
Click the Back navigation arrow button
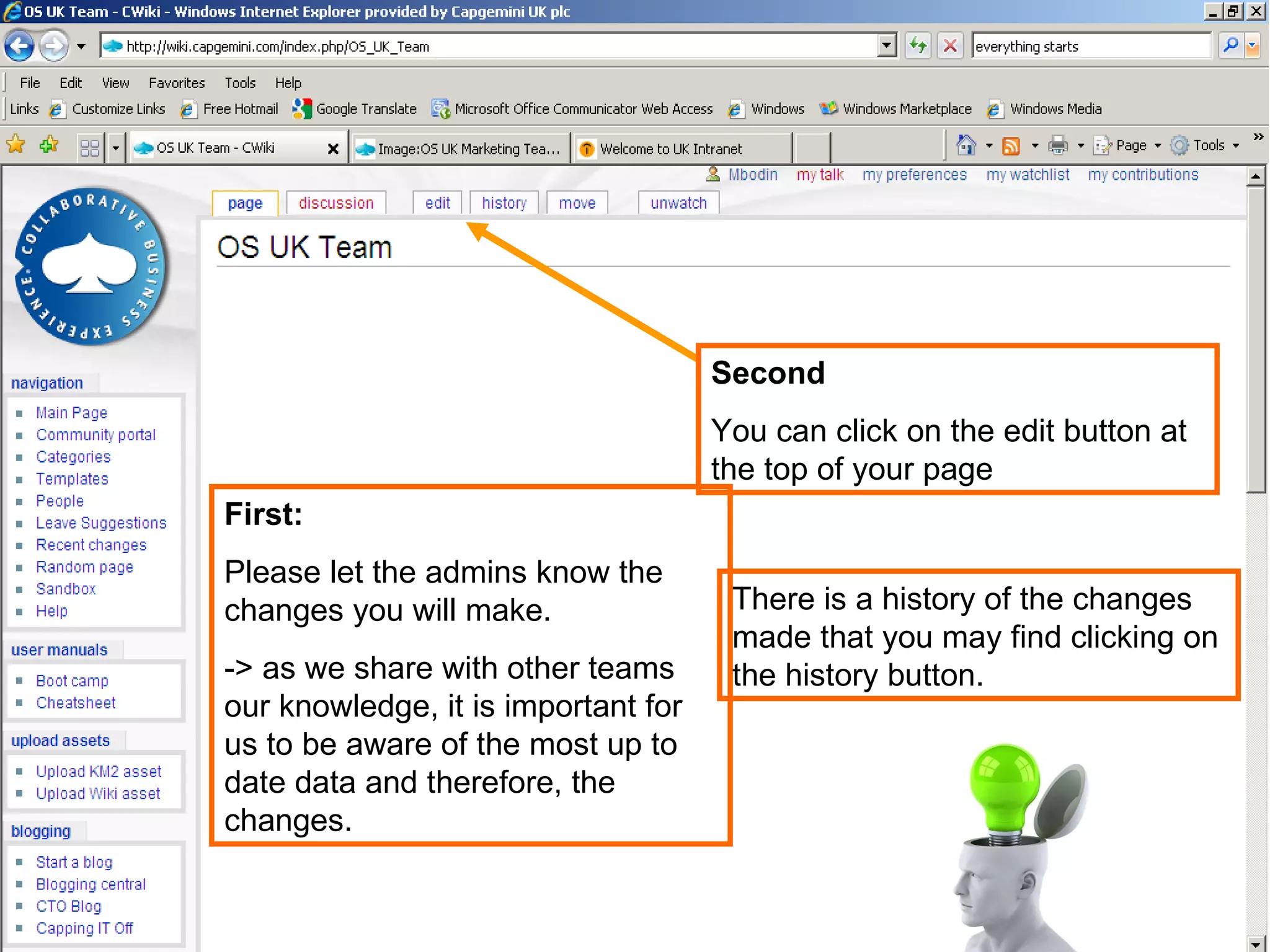point(19,46)
